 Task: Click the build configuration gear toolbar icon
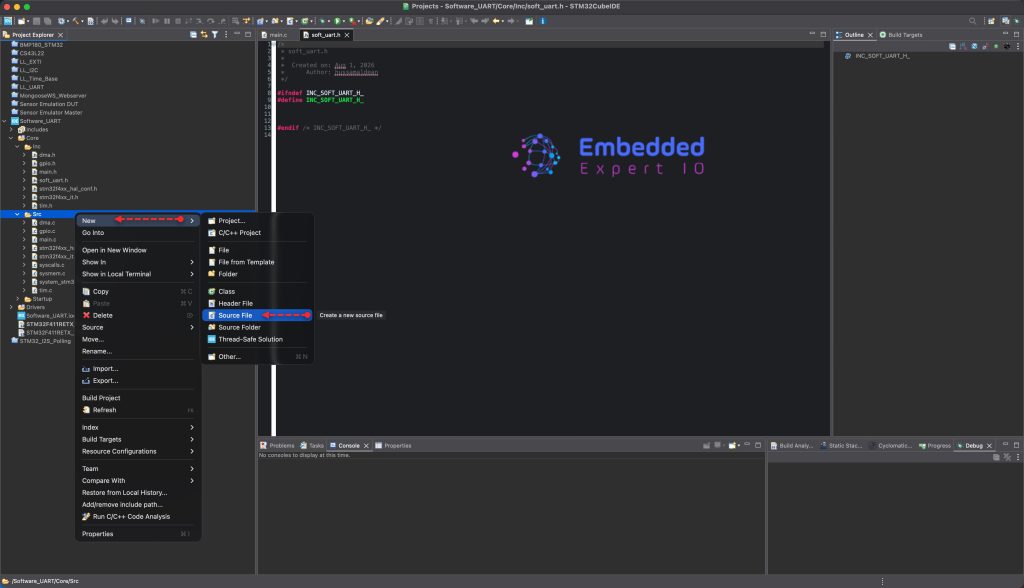61,21
